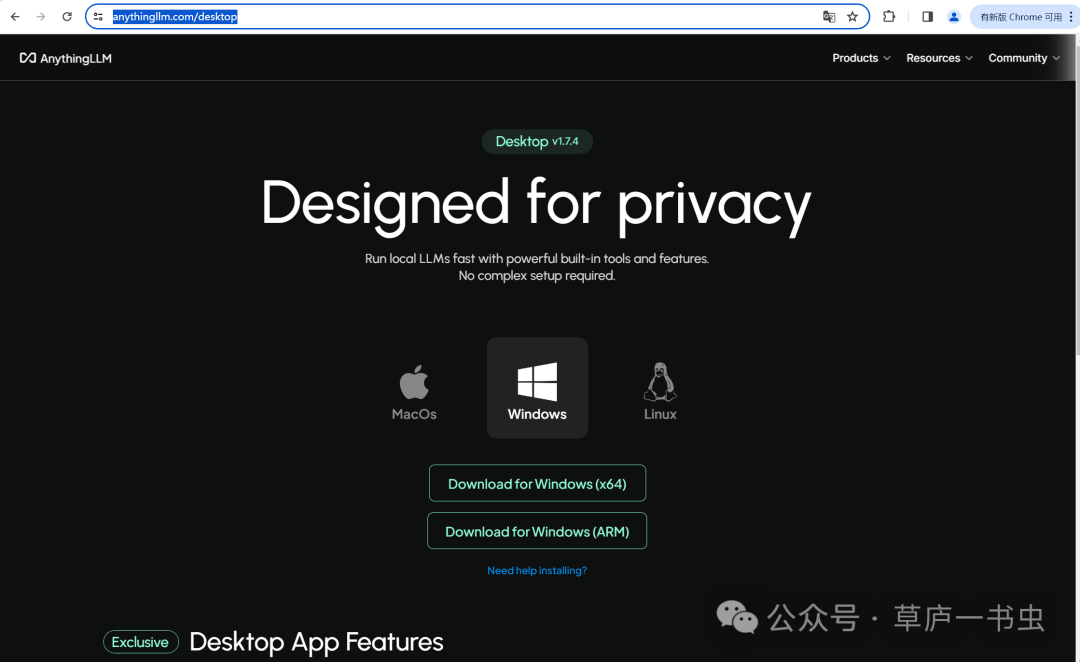This screenshot has height=662, width=1080.
Task: Click the translate page icon
Action: (829, 17)
